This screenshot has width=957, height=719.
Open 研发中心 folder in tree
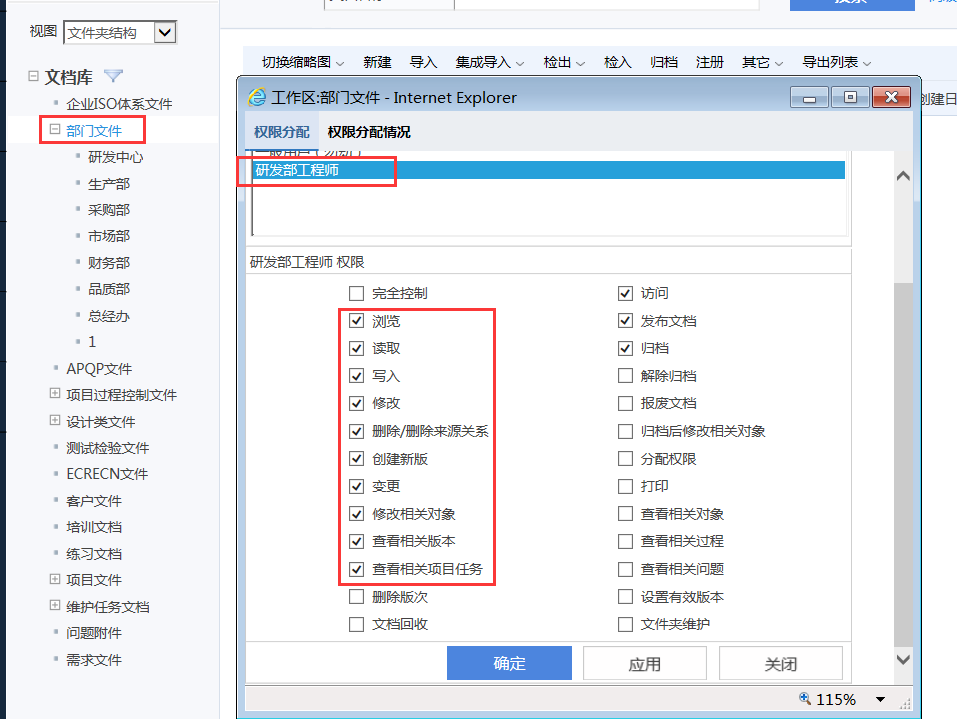(x=115, y=157)
